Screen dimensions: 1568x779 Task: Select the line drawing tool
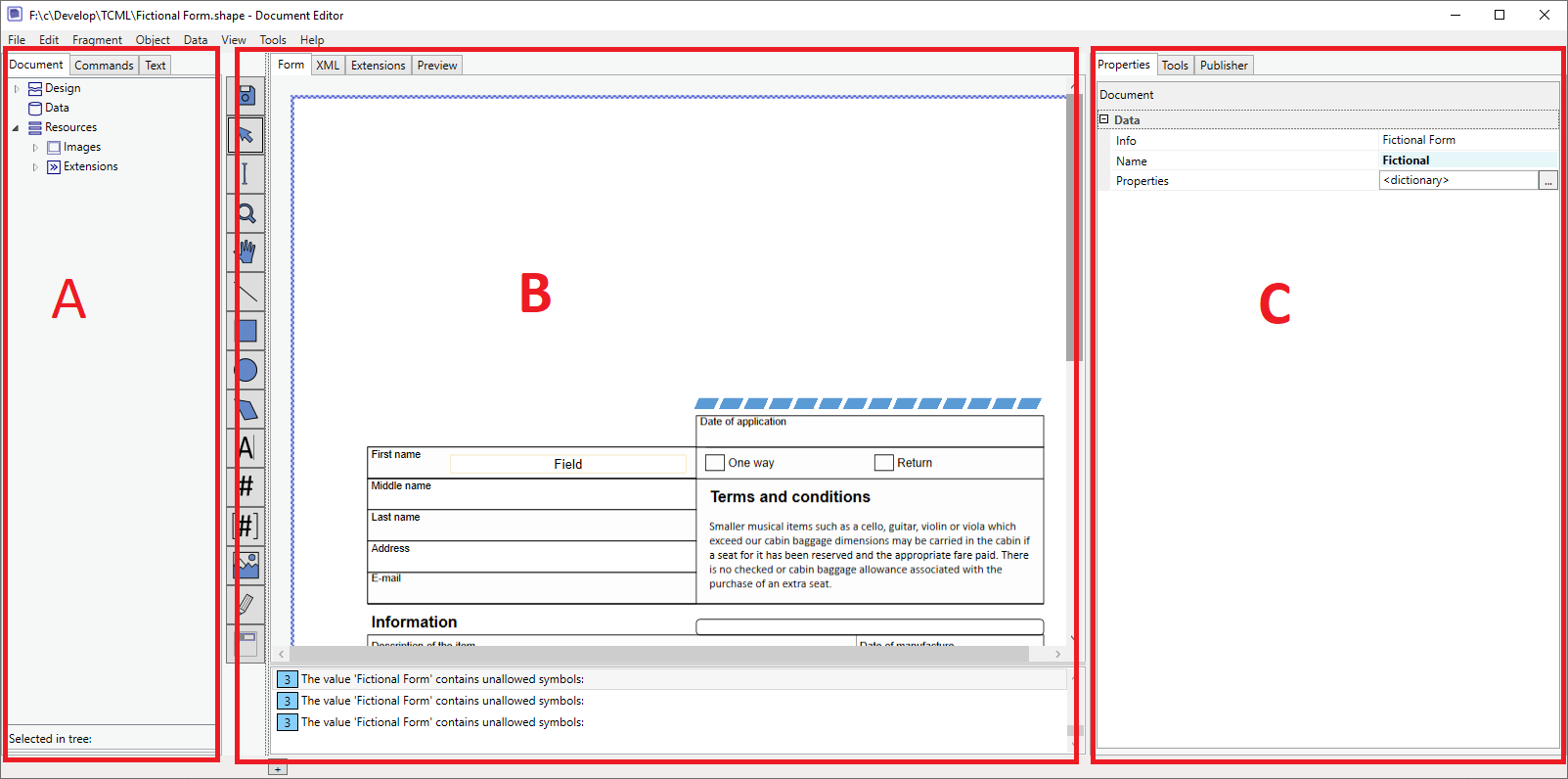point(246,292)
